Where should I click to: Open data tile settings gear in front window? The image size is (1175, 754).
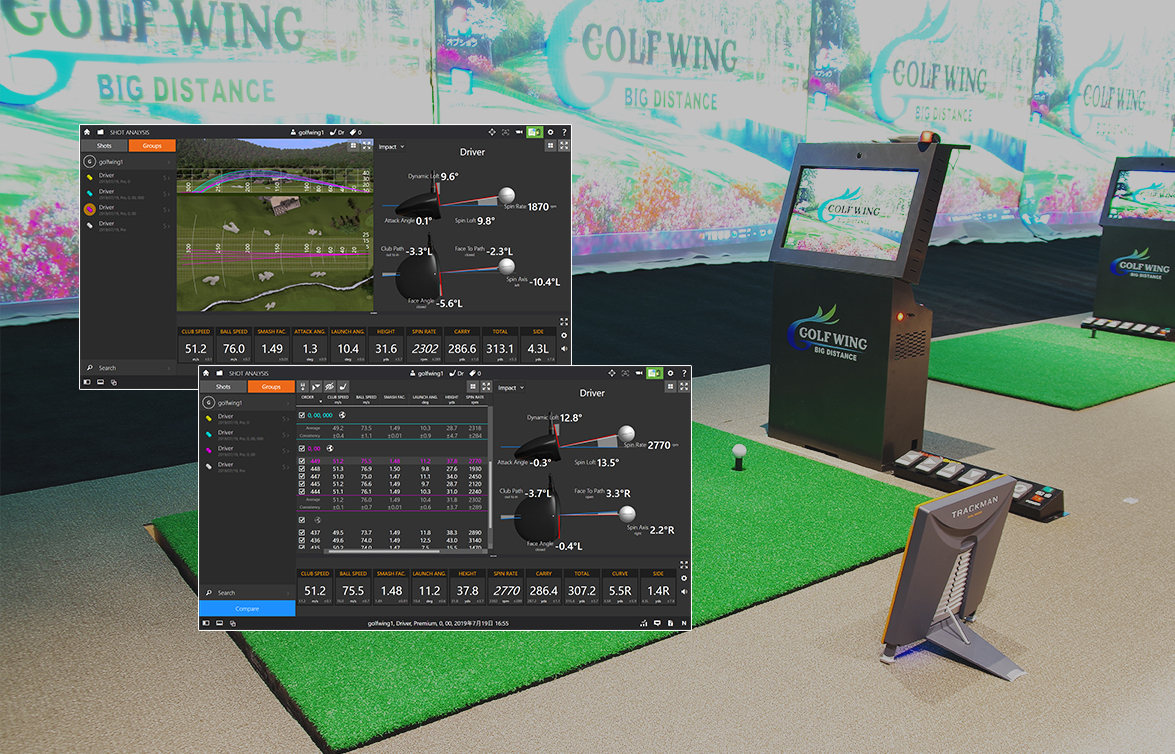tap(683, 578)
